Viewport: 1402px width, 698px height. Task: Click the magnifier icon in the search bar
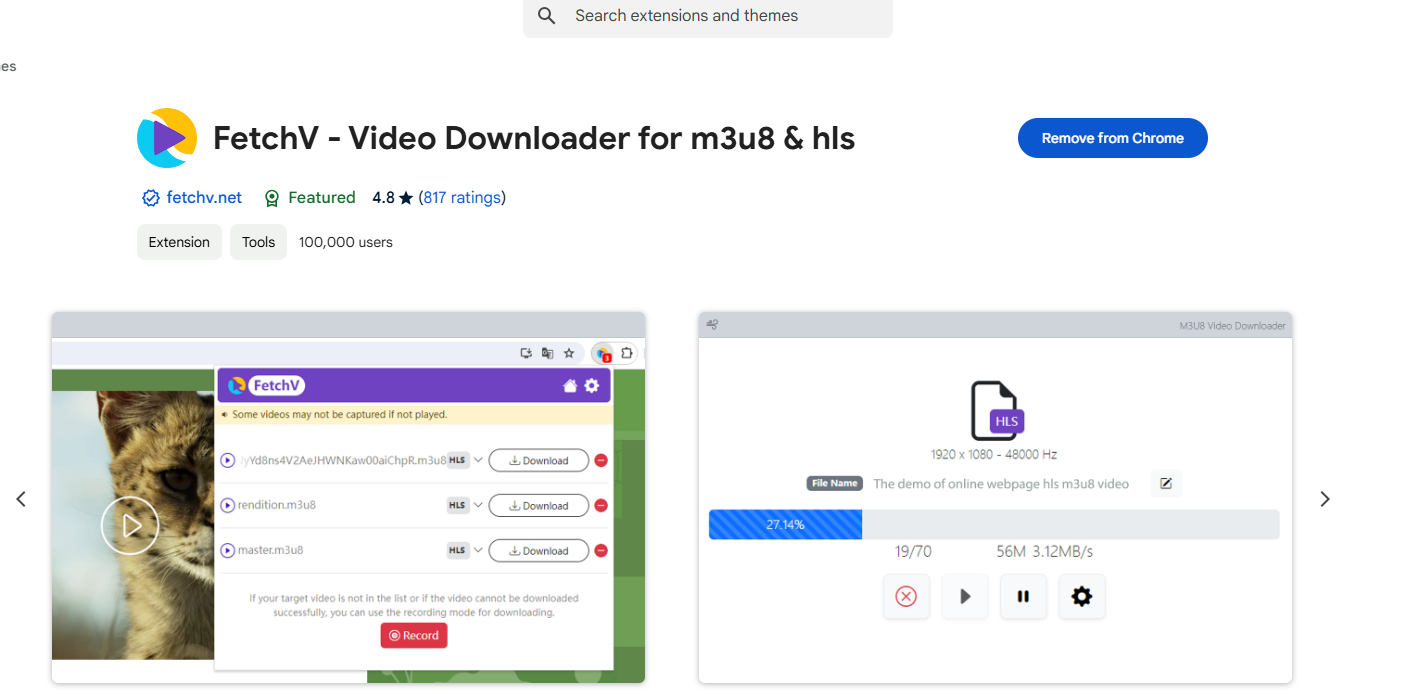click(x=546, y=16)
